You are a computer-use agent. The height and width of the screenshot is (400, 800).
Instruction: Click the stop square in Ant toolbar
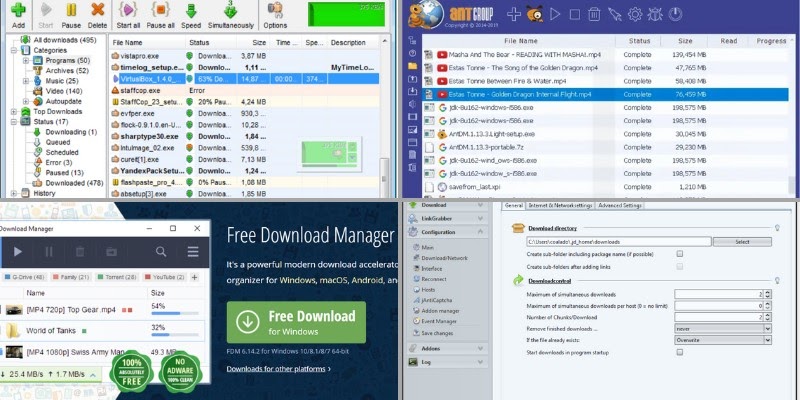tap(574, 14)
